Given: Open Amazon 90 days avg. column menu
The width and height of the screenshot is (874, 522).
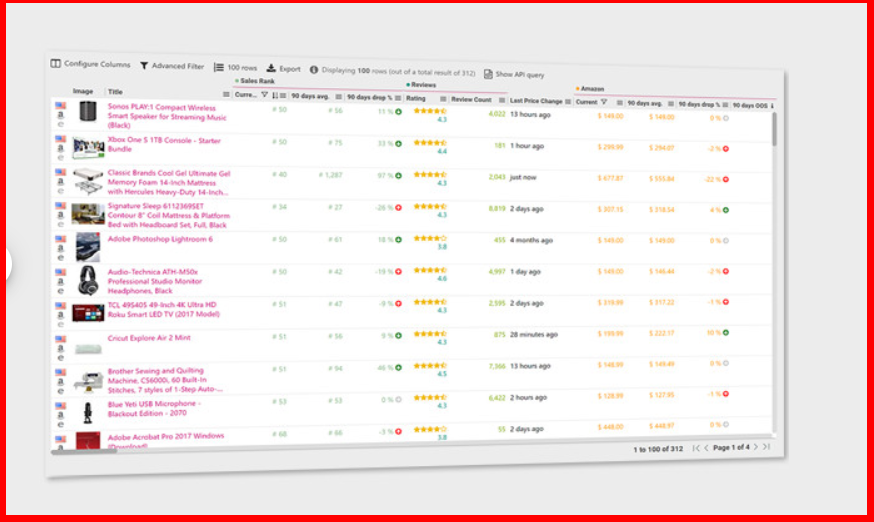Looking at the screenshot, I should [671, 104].
